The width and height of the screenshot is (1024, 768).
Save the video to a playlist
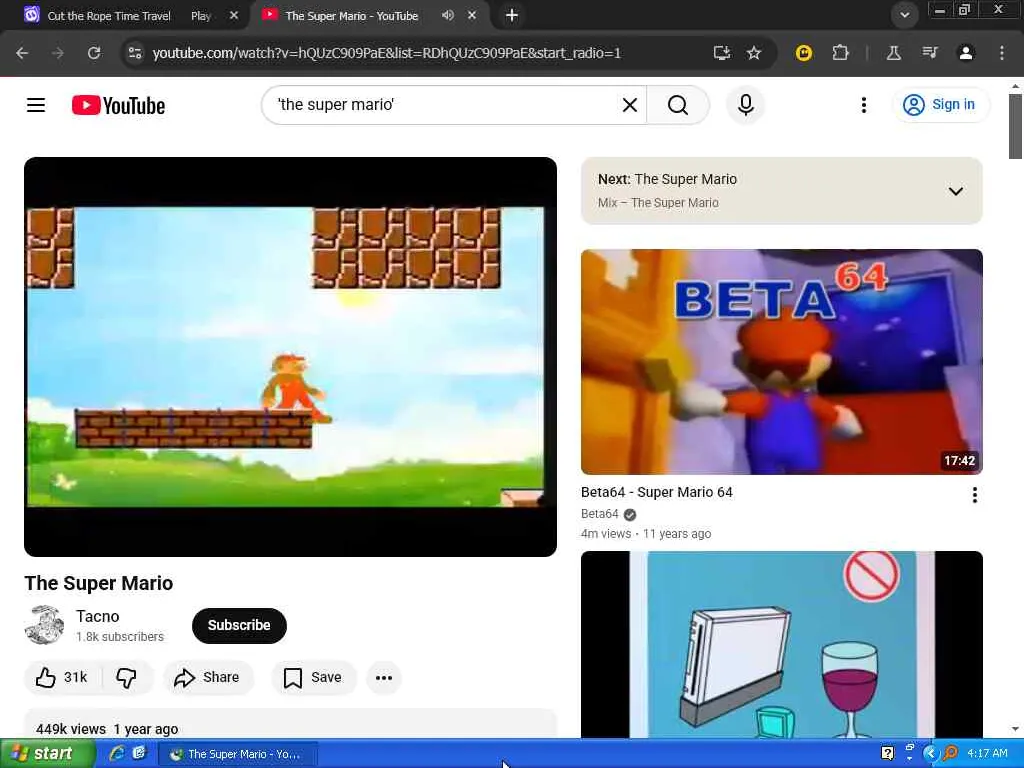(313, 677)
